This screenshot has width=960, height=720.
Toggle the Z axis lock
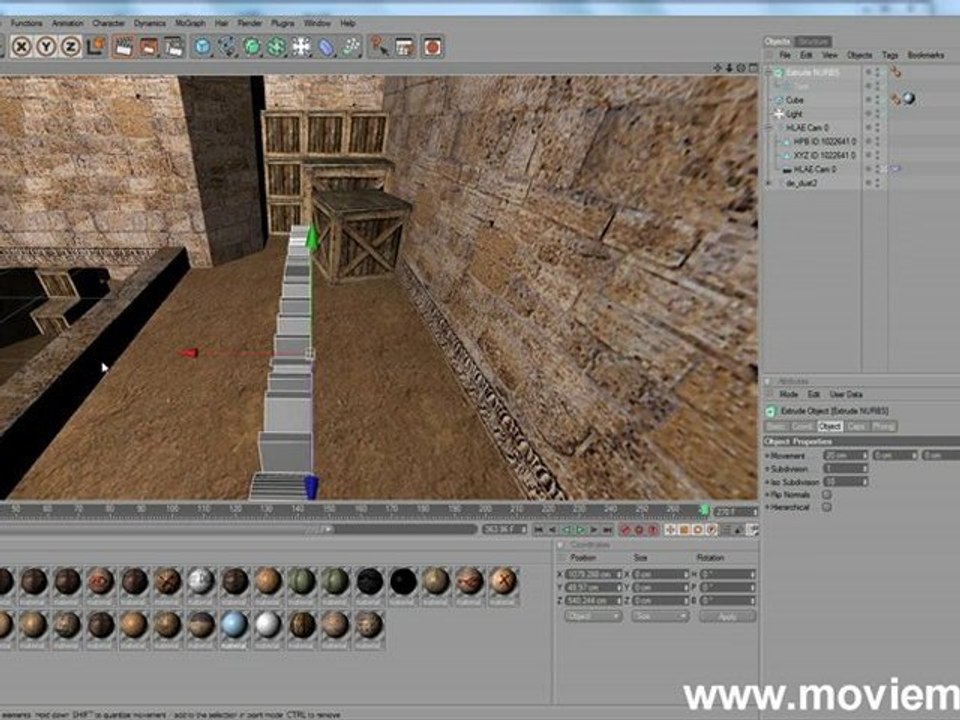click(70, 47)
